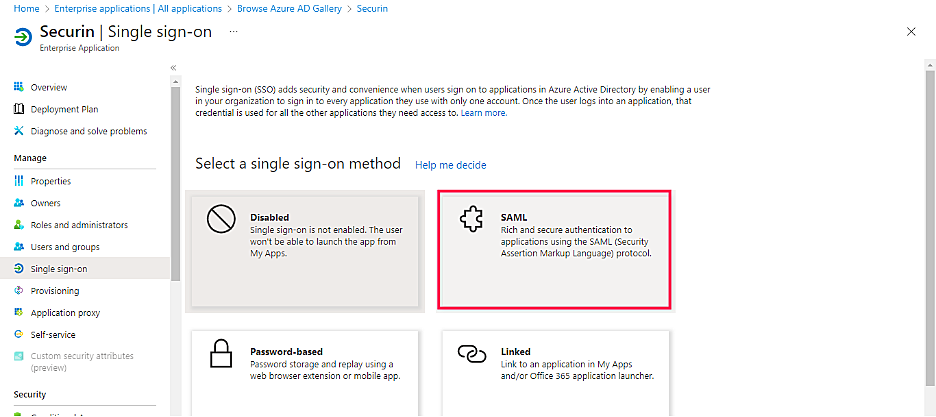Click the Provisioning sync icon

[x=19, y=291]
